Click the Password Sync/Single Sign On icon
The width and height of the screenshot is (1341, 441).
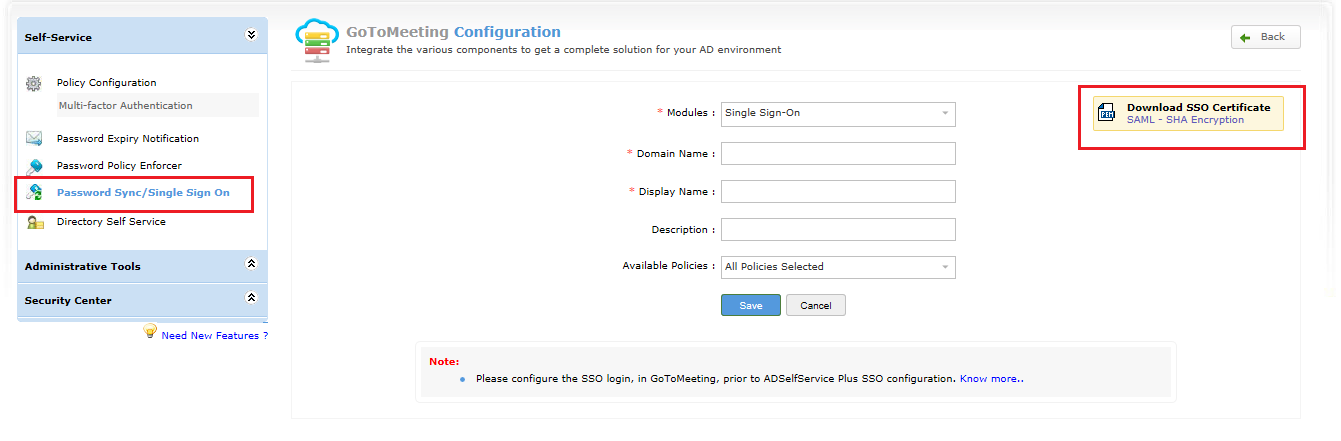click(34, 192)
